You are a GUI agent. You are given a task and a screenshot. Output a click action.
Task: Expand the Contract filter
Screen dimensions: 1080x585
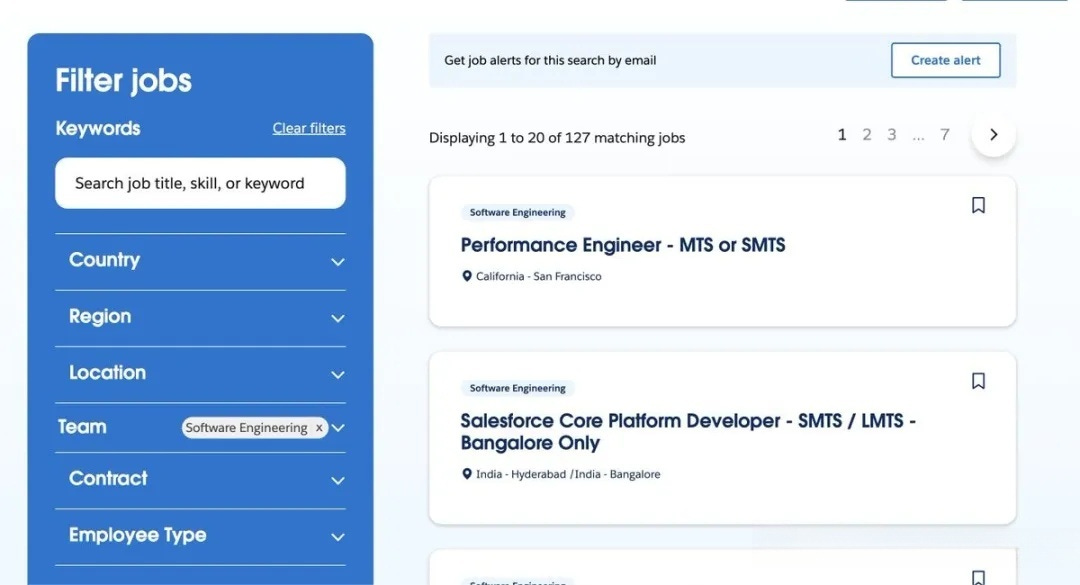pyautogui.click(x=200, y=480)
